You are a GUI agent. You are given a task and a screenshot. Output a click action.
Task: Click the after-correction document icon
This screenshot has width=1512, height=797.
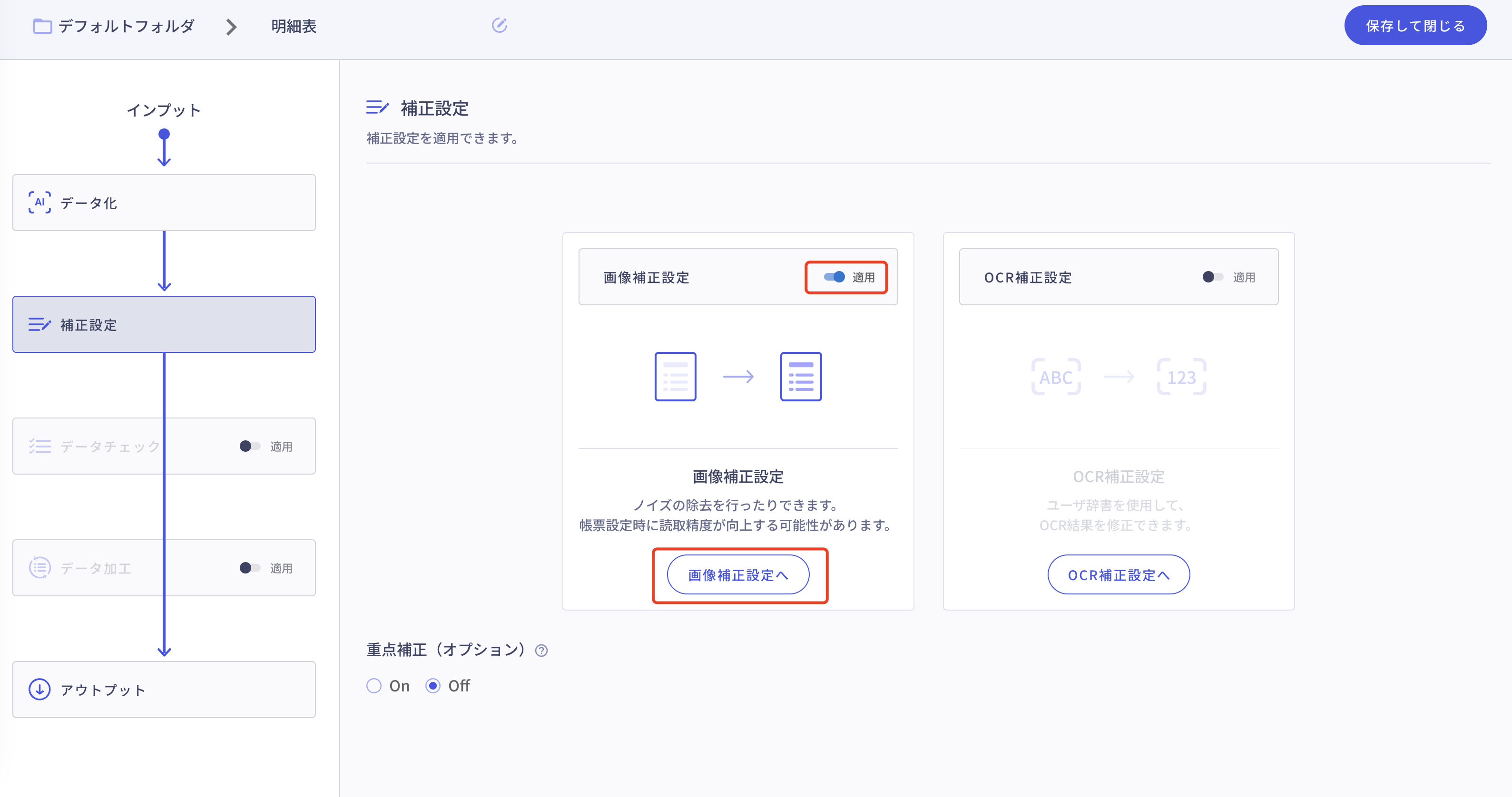coord(801,377)
